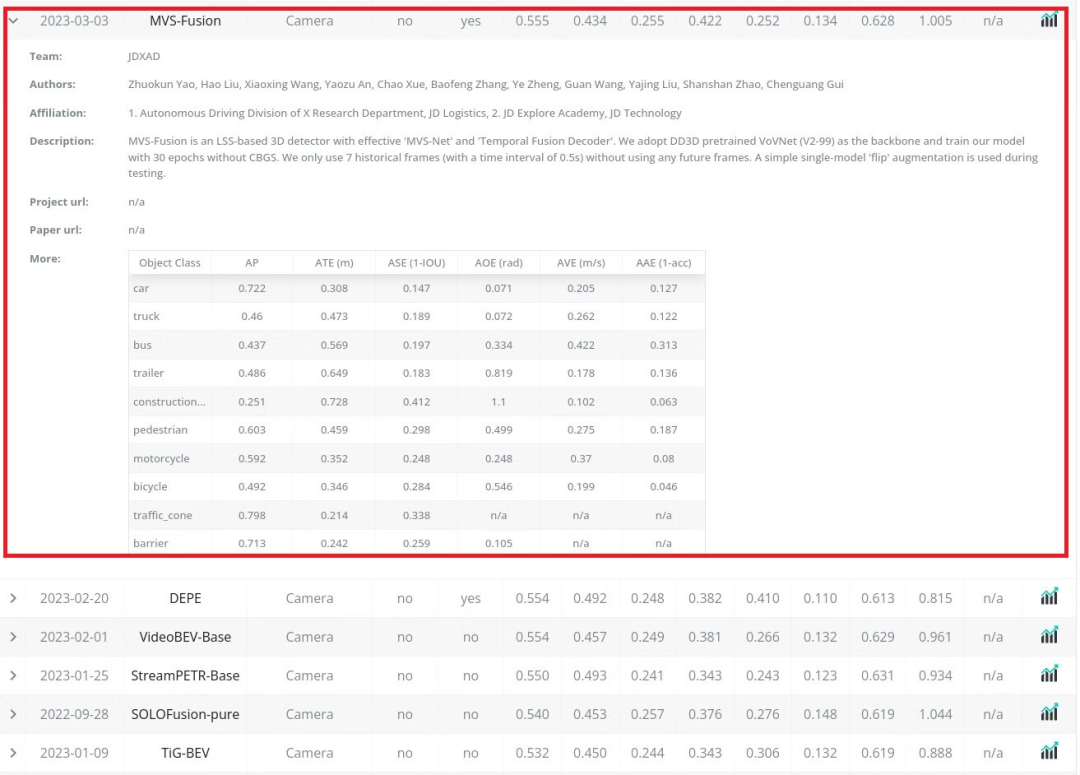
Task: Click the chart icon in DEPE row
Action: coord(1049,598)
